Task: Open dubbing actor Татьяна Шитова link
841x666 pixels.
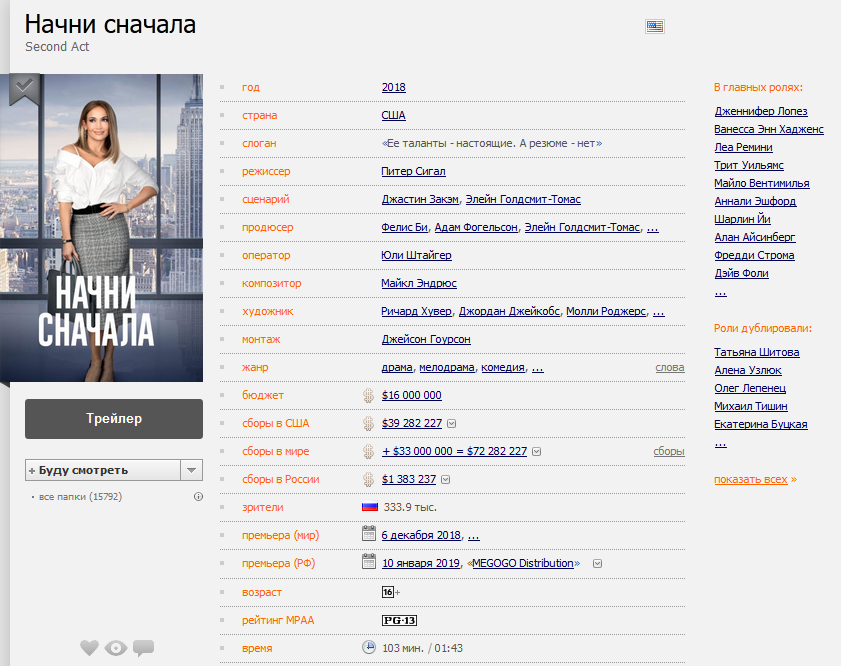Action: click(x=757, y=352)
